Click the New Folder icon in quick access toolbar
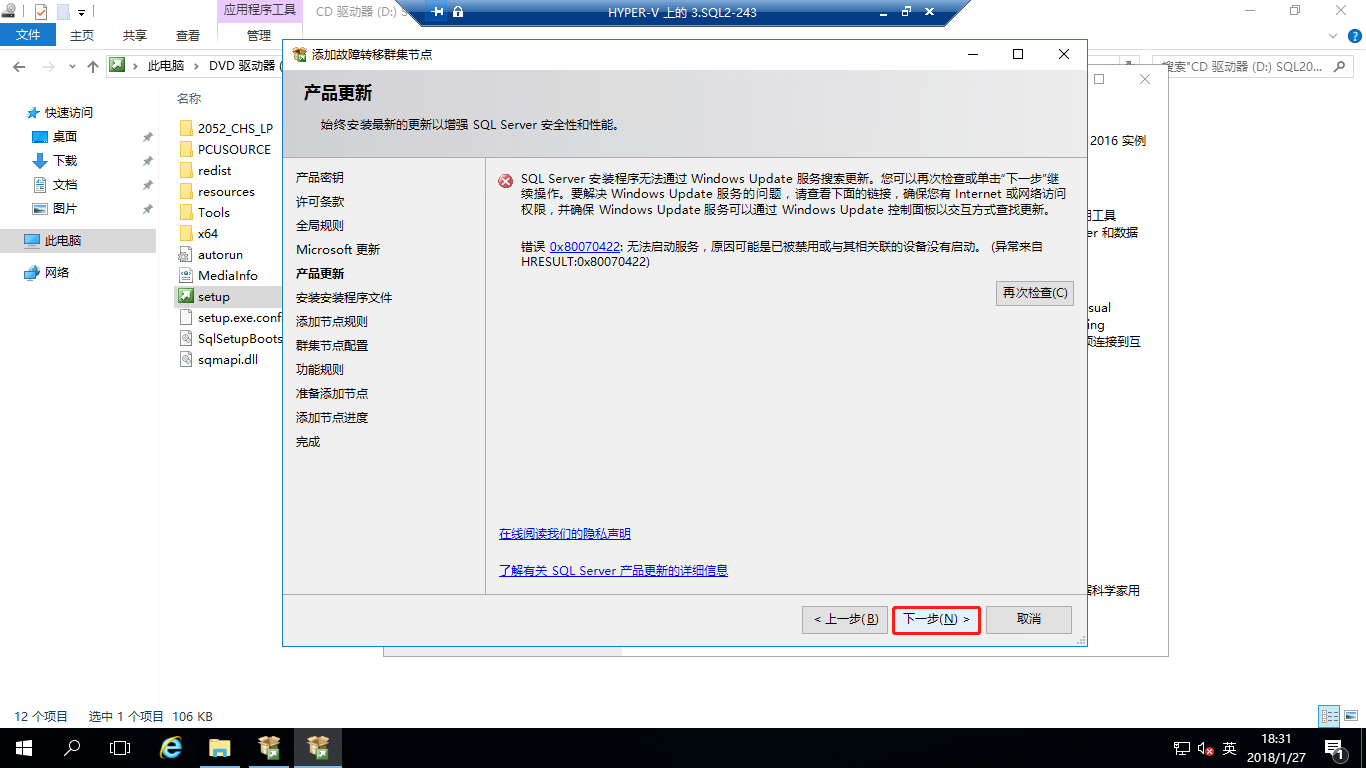This screenshot has width=1366, height=768. (x=63, y=12)
